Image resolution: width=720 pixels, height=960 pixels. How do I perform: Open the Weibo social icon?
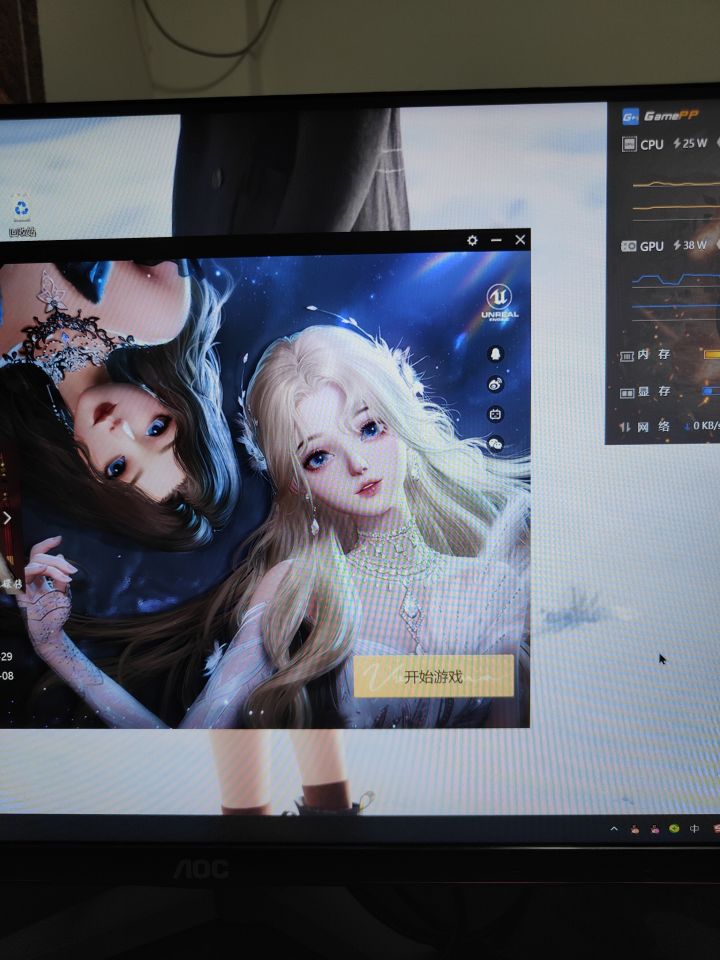[496, 384]
